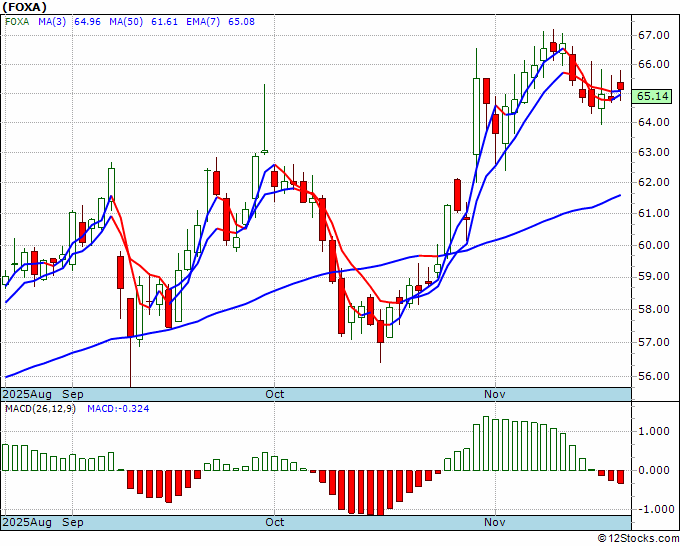Click the last red MACD histogram bar
This screenshot has height=546, width=680.
click(621, 477)
